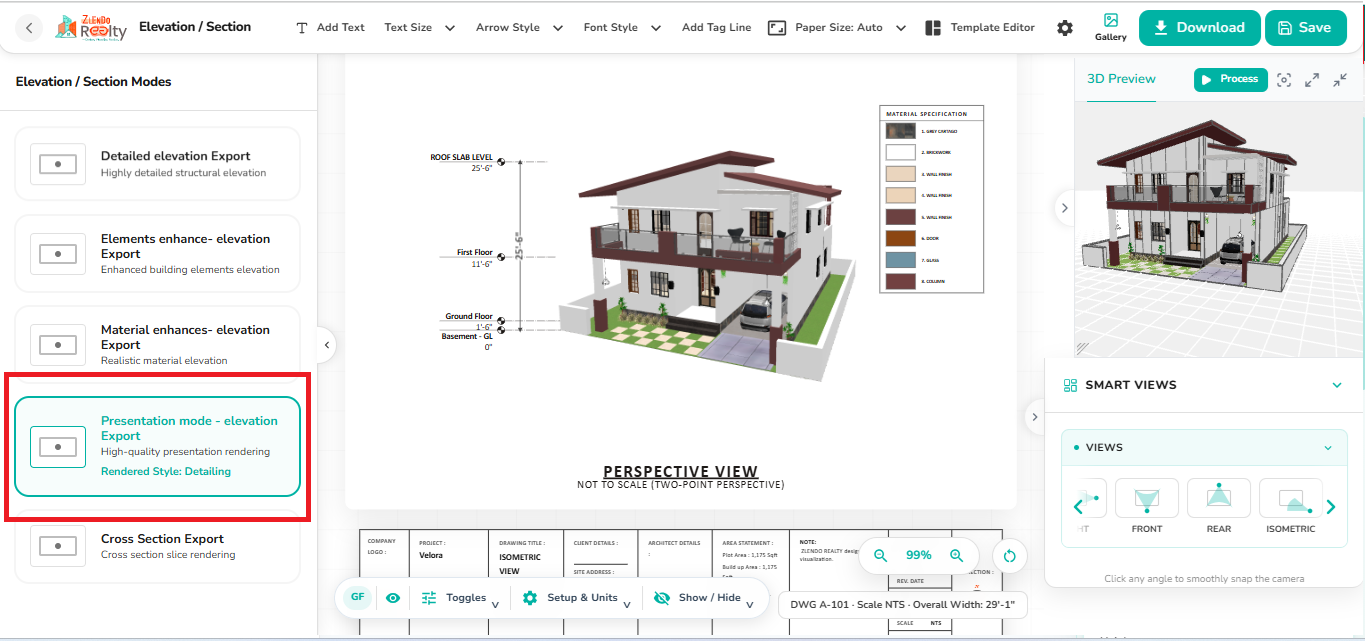
Task: Show next views with right arrow
Action: pos(1331,507)
